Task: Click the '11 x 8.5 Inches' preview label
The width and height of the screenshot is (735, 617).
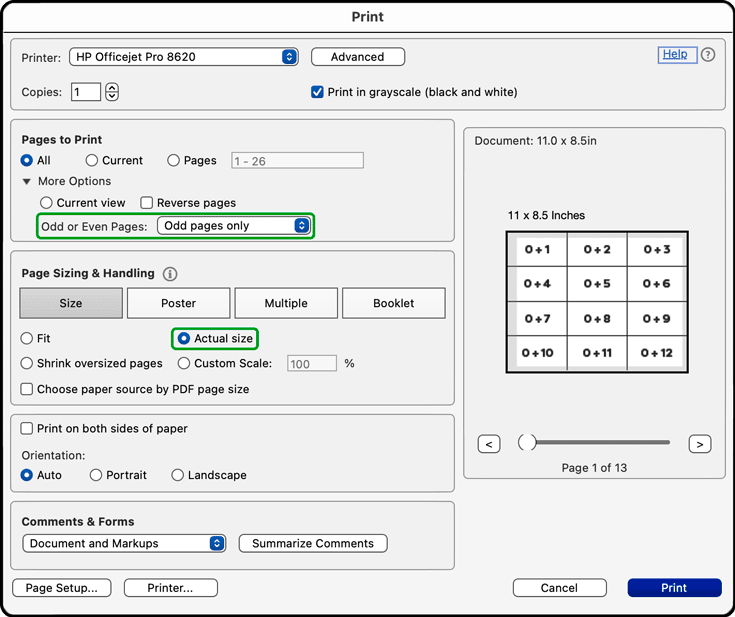Action: [547, 216]
